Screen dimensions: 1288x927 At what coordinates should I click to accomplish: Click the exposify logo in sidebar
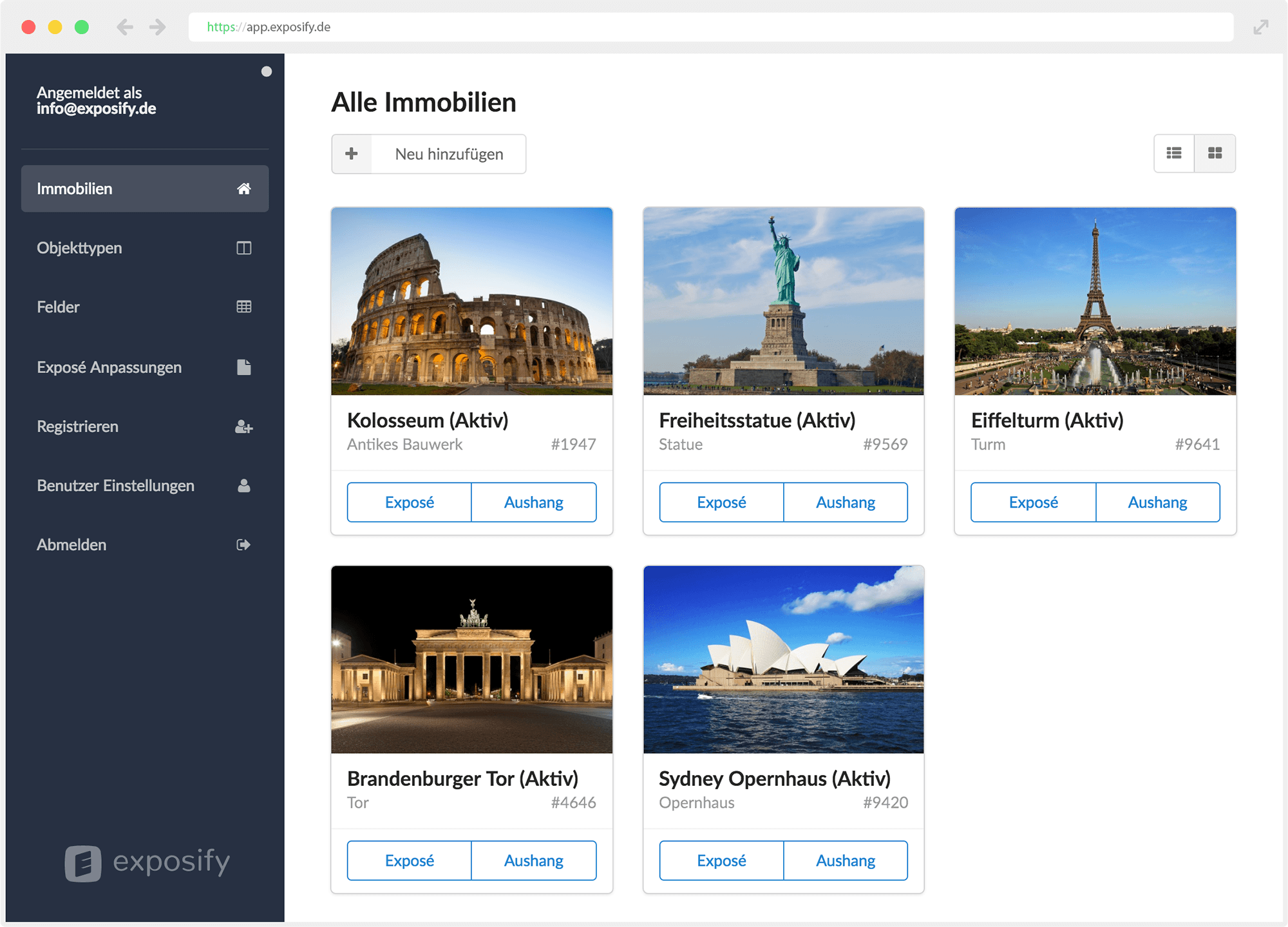(x=147, y=863)
